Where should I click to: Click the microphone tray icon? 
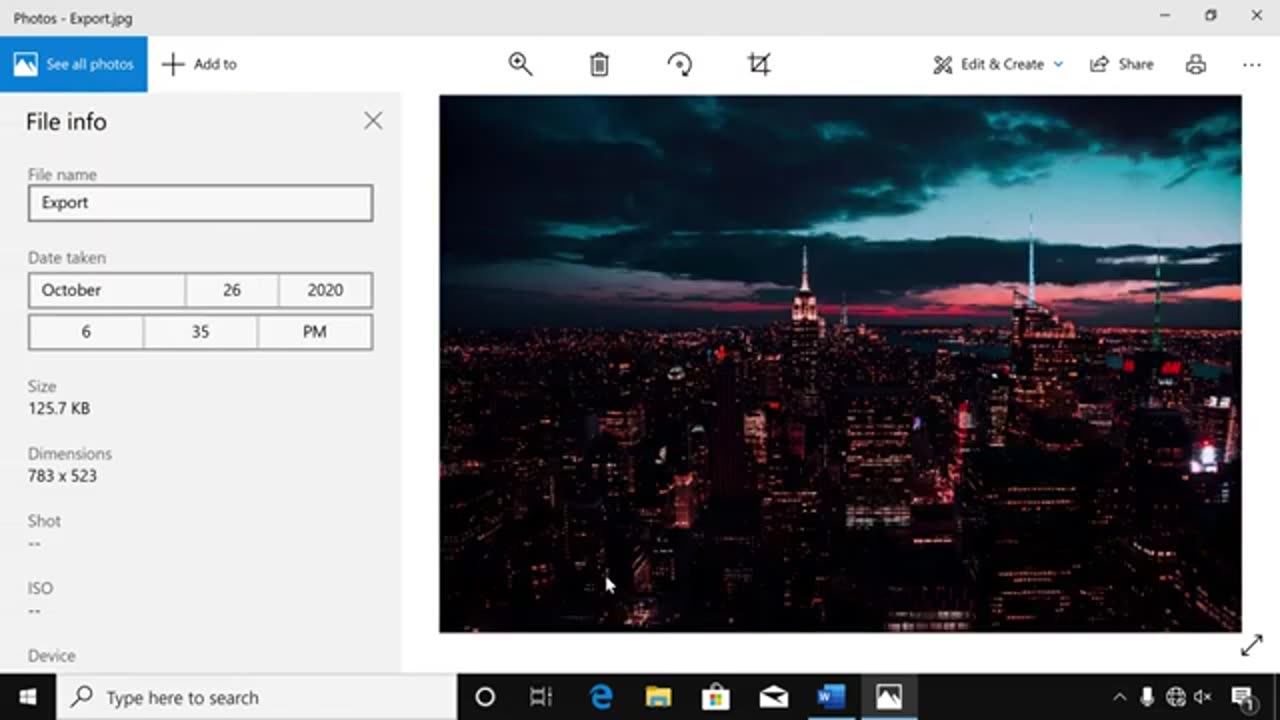pyautogui.click(x=1147, y=697)
